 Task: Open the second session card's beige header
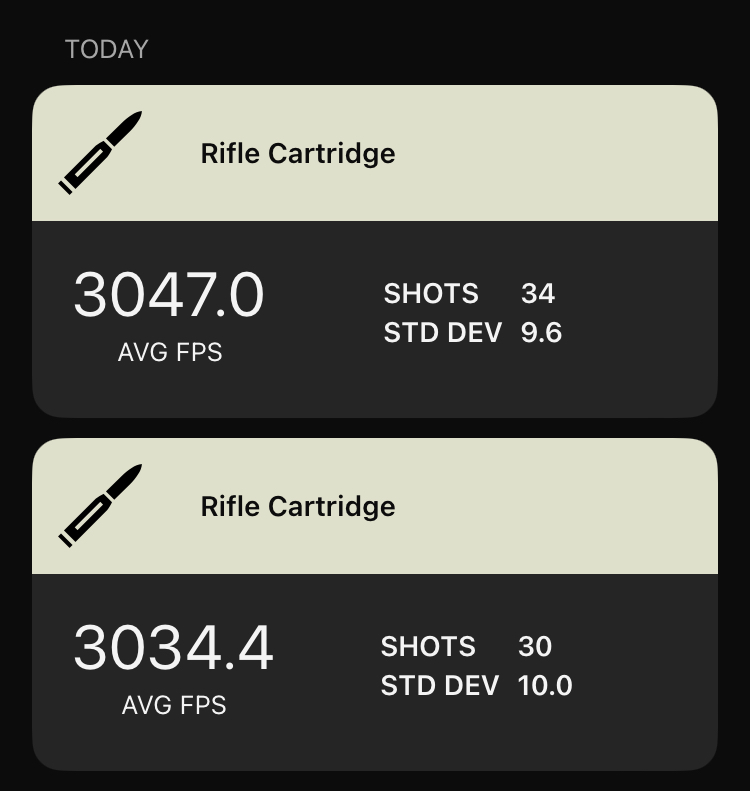(375, 506)
